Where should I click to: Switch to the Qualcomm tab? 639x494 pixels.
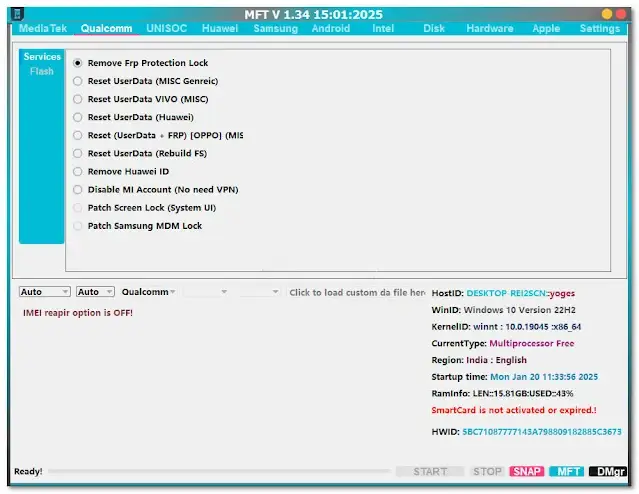pos(106,28)
